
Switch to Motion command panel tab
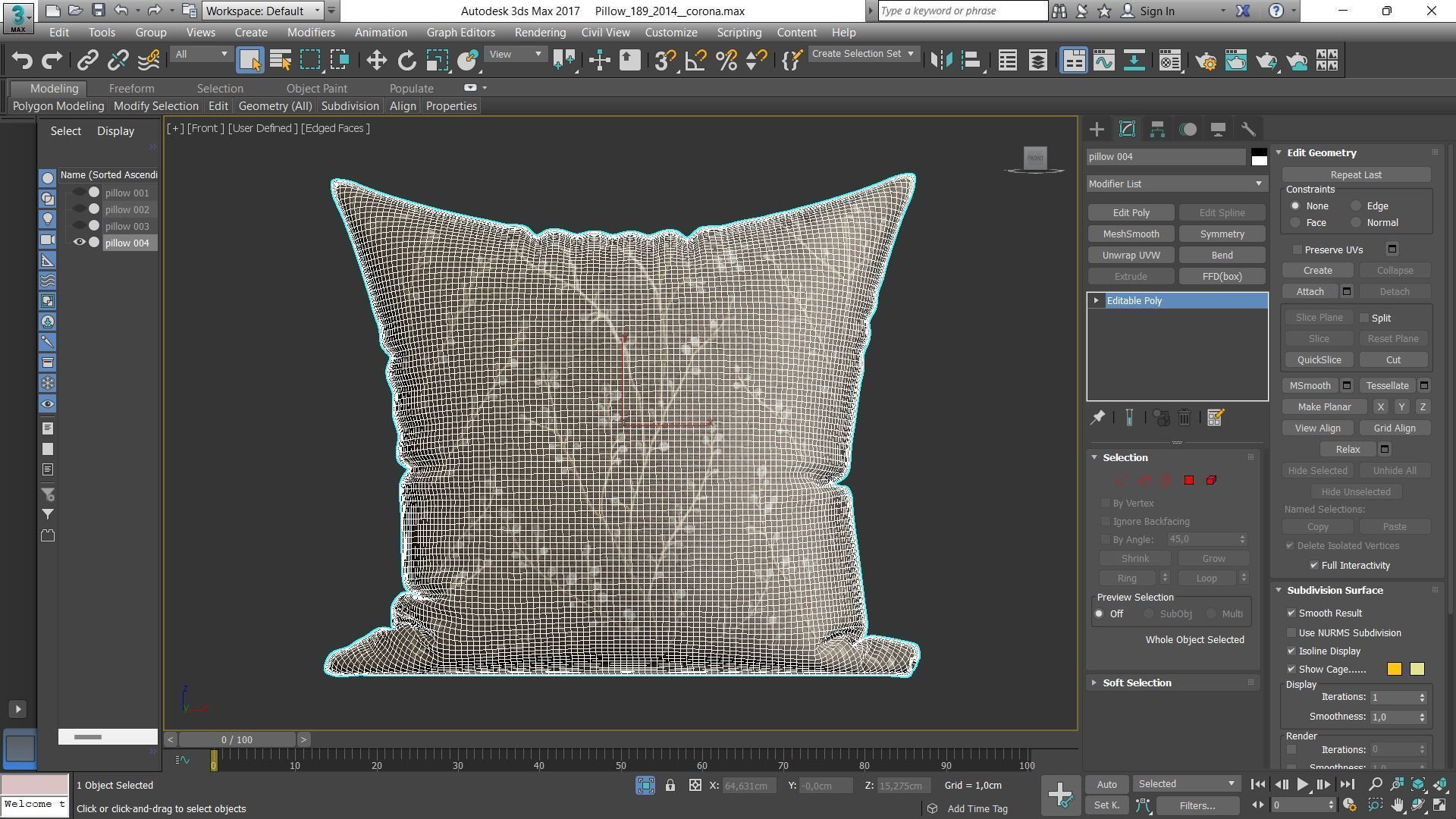click(x=1188, y=130)
